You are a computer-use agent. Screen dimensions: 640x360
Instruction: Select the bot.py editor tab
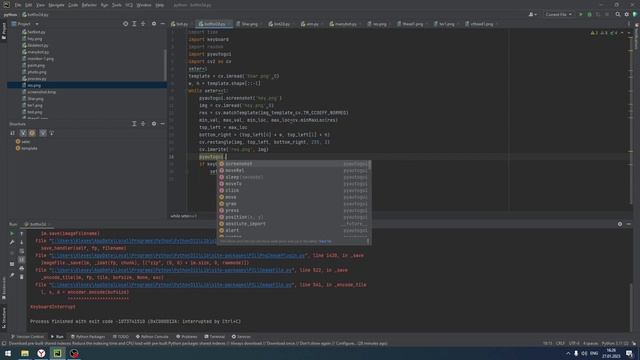[x=180, y=24]
